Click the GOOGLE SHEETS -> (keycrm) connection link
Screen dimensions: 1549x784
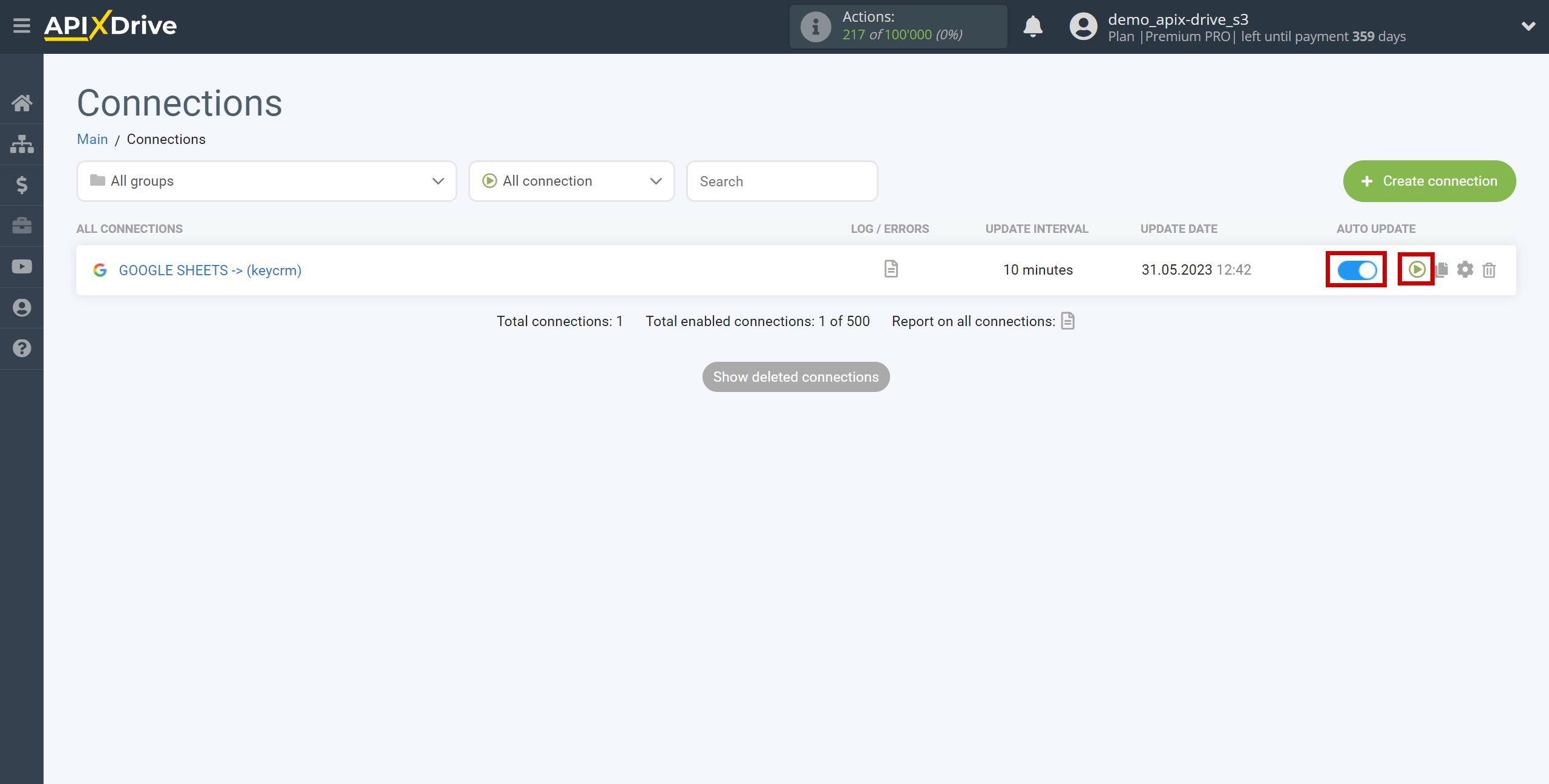click(209, 269)
